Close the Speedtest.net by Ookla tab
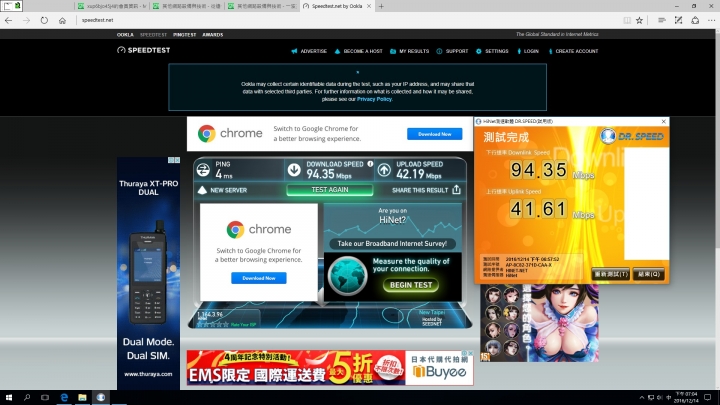Image resolution: width=720 pixels, height=405 pixels. (x=369, y=6)
